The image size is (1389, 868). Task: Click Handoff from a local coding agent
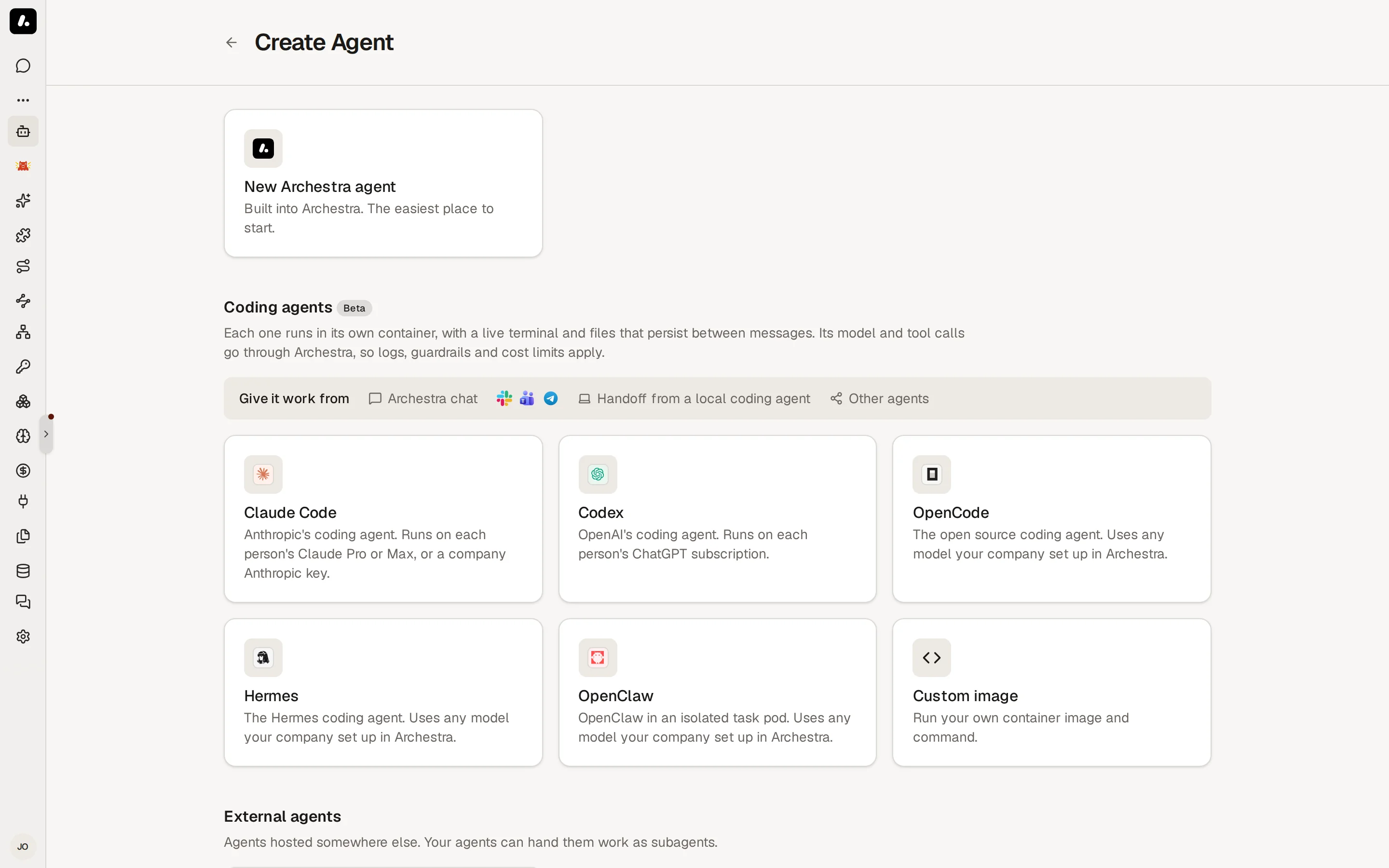coord(694,398)
